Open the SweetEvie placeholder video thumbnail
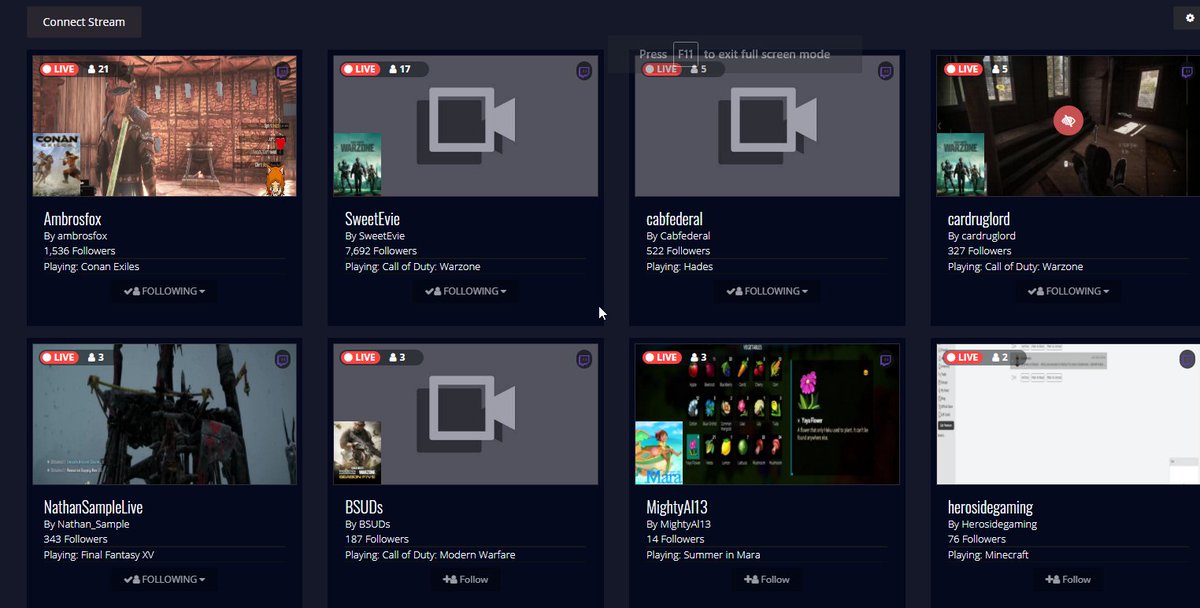This screenshot has height=608, width=1200. [466, 126]
